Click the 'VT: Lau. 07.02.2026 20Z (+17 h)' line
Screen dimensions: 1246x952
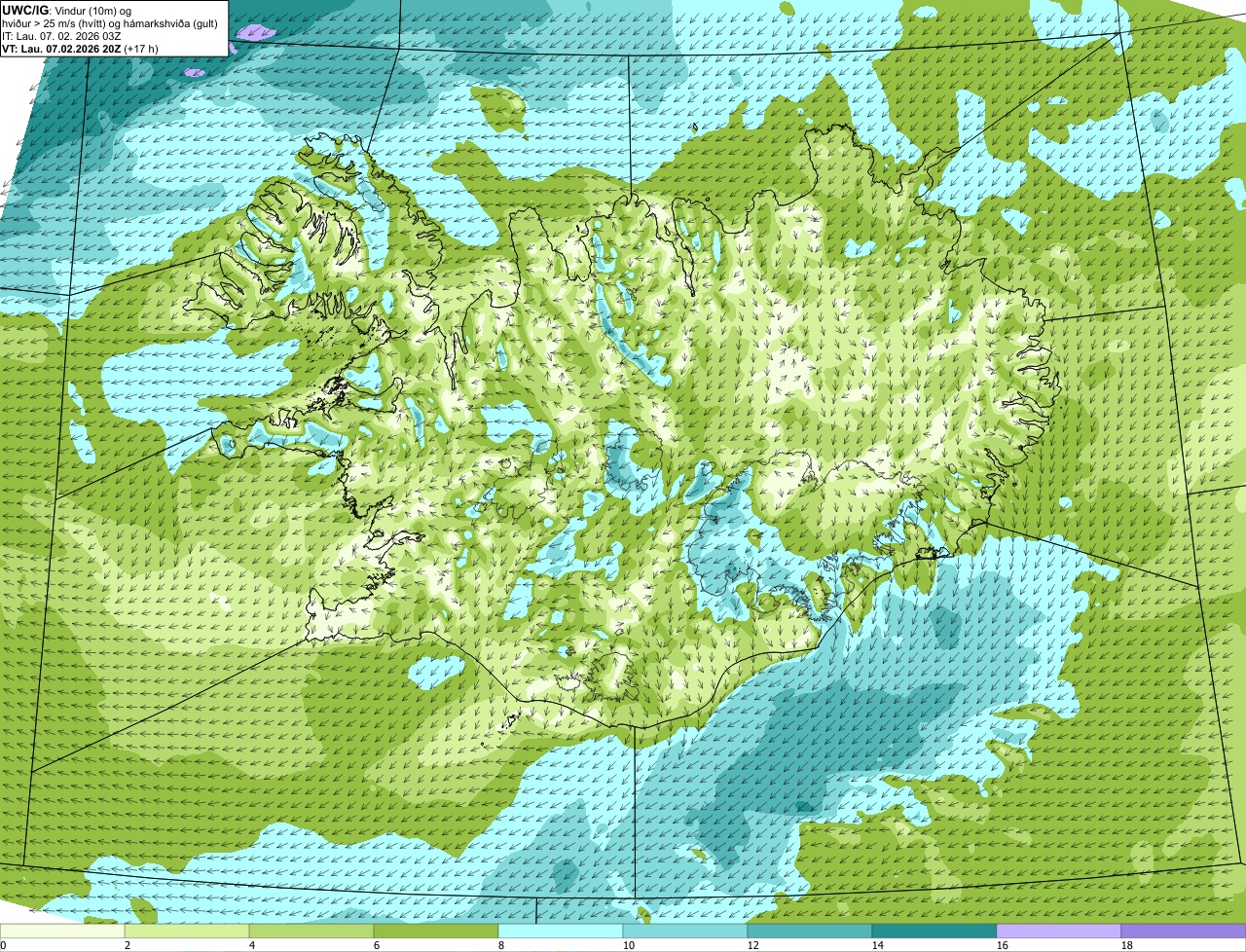pos(80,48)
